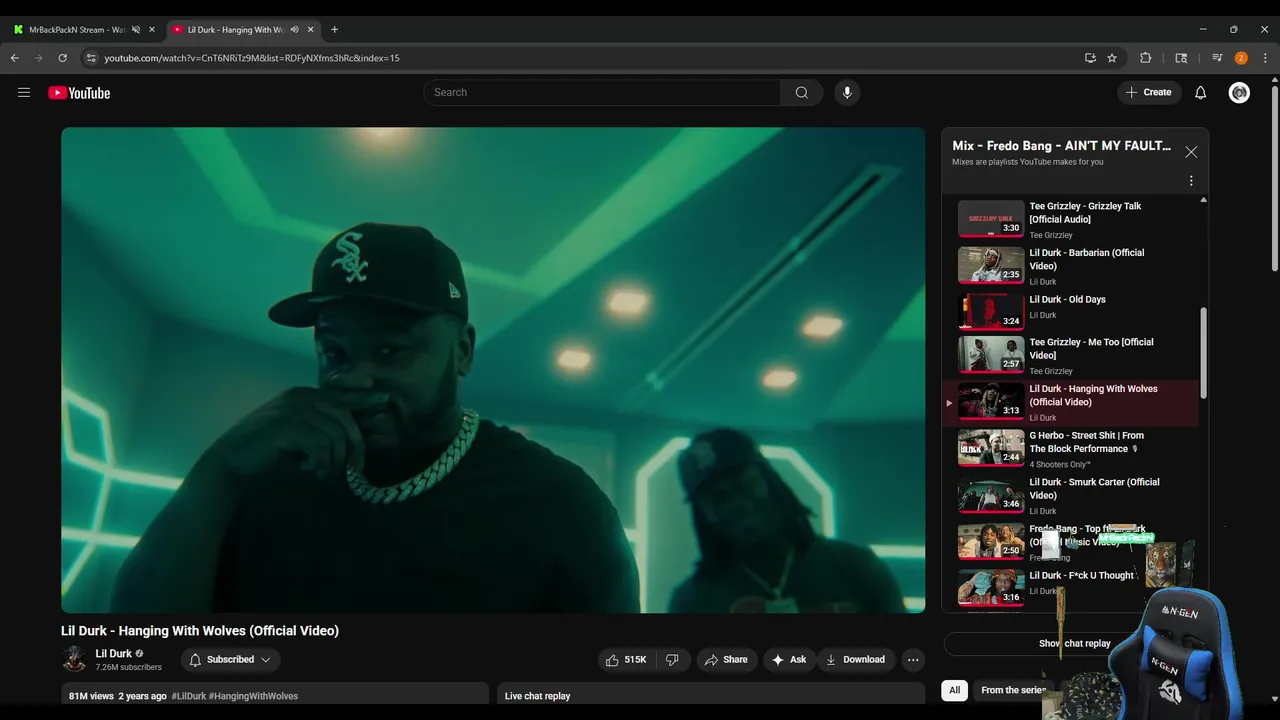The image size is (1280, 720).
Task: Like the video with 515K thumbs-up
Action: pos(626,659)
